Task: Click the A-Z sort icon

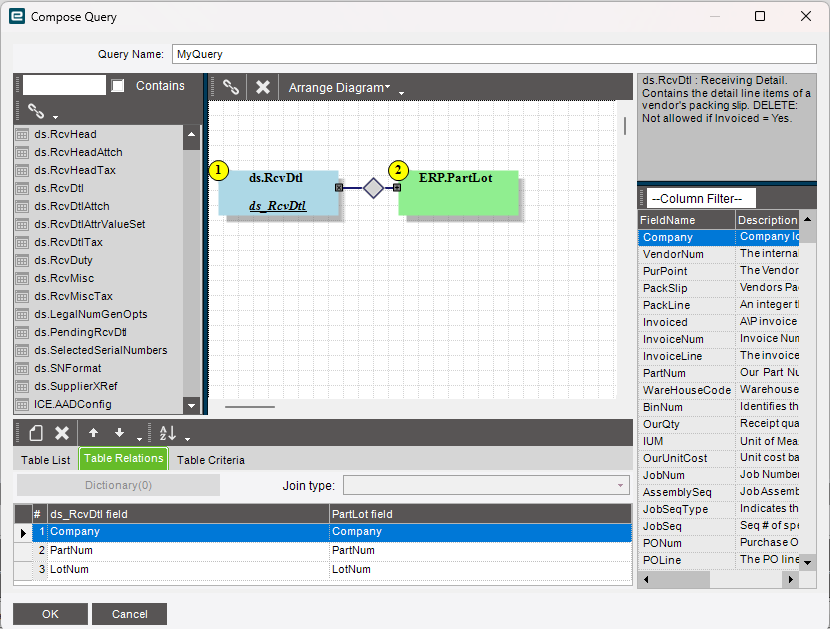Action: 168,433
